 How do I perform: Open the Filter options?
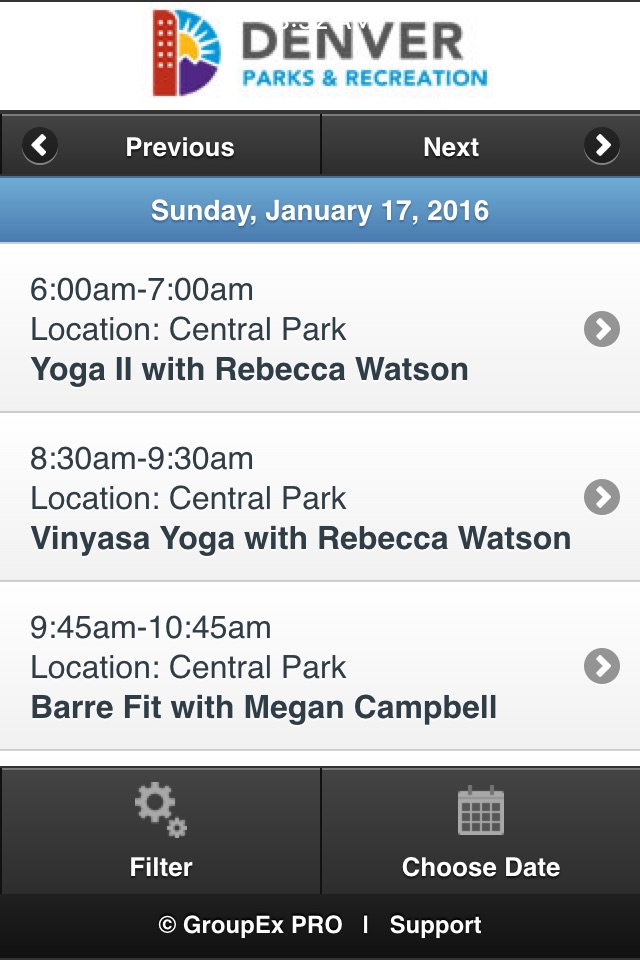tap(160, 831)
